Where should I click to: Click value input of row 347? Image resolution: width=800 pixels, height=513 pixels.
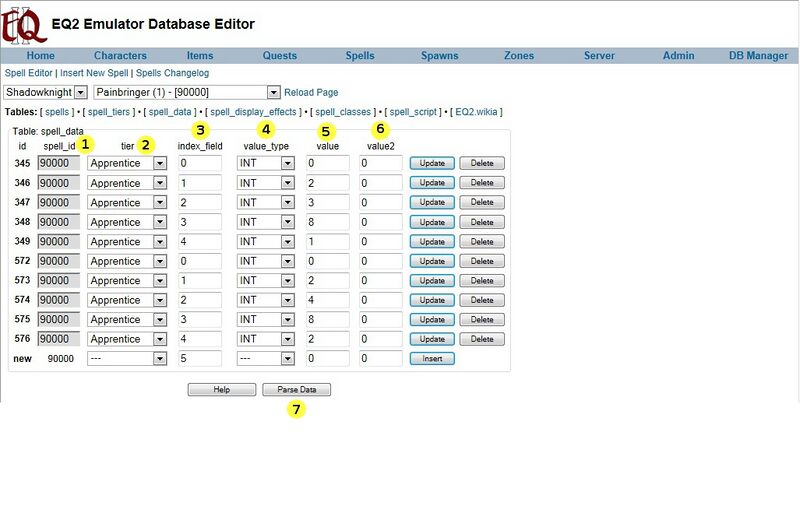tap(328, 203)
